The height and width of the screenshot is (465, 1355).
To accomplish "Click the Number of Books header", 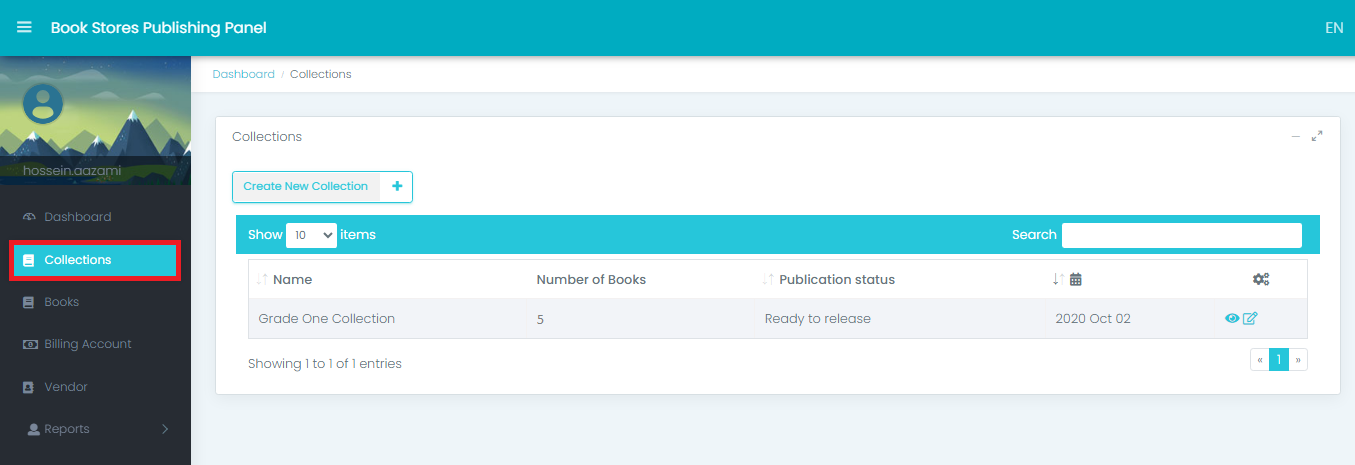I will click(x=591, y=280).
